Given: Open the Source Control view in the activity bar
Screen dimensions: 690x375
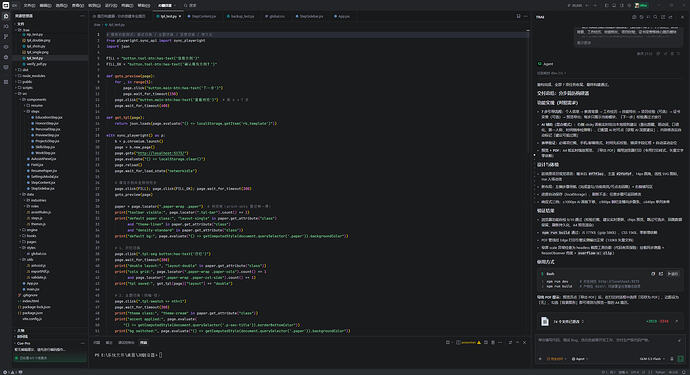Looking at the screenshot, I should click(6, 37).
